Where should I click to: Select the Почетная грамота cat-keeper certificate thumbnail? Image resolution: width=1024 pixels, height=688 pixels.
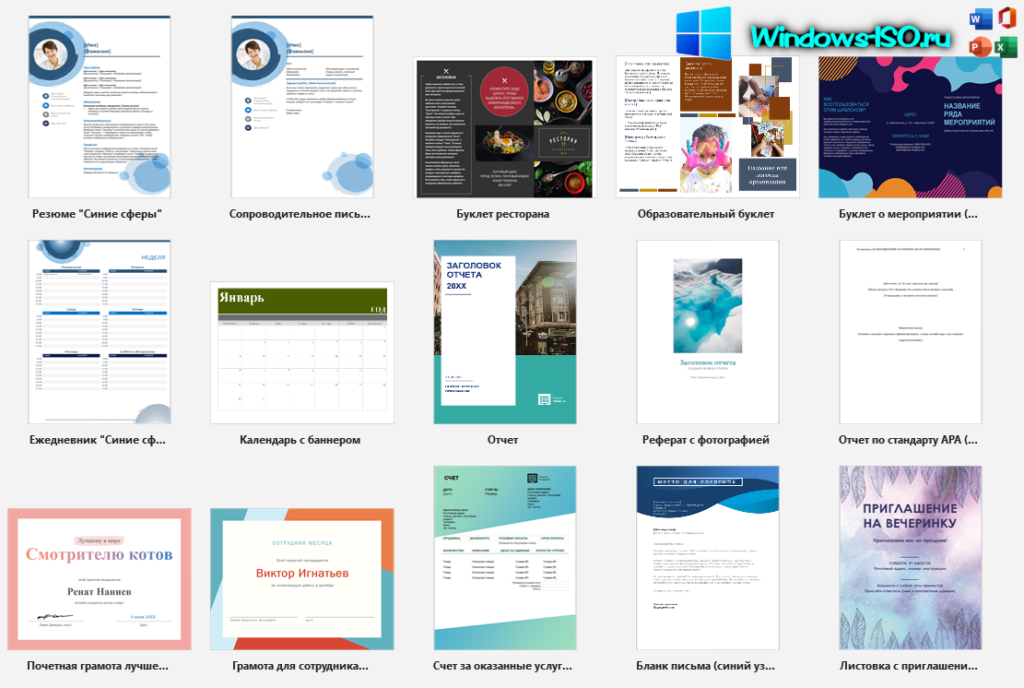(x=99, y=579)
